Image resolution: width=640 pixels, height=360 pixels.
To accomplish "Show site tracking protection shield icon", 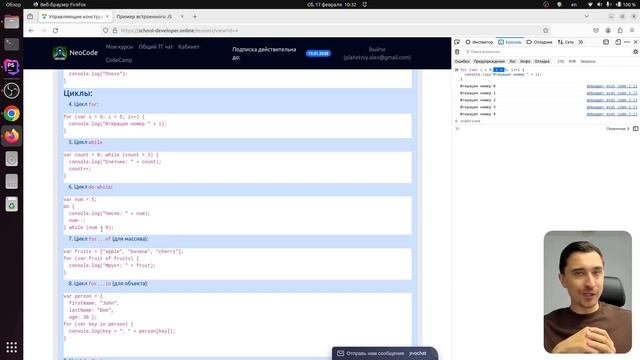I will click(x=106, y=31).
